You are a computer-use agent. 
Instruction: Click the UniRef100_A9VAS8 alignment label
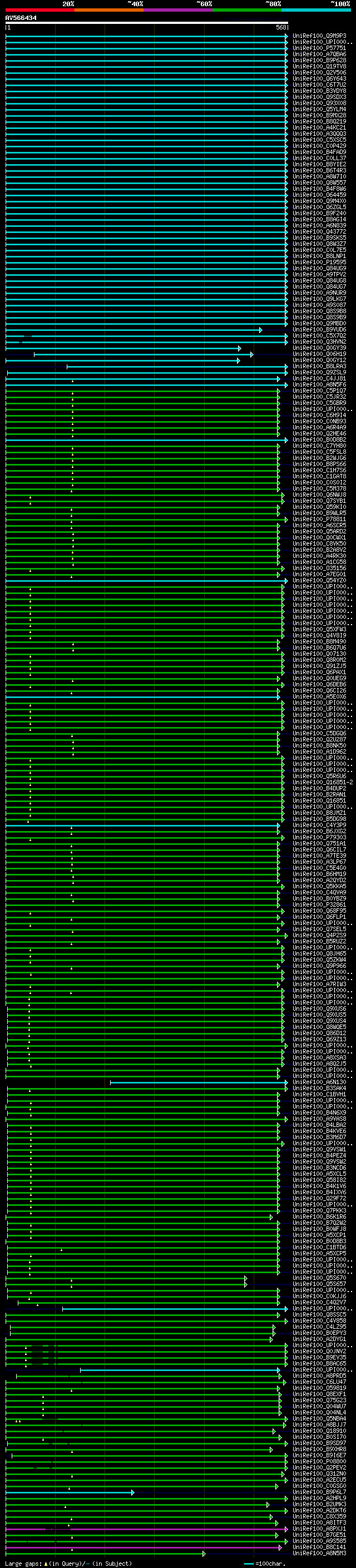319,1119
